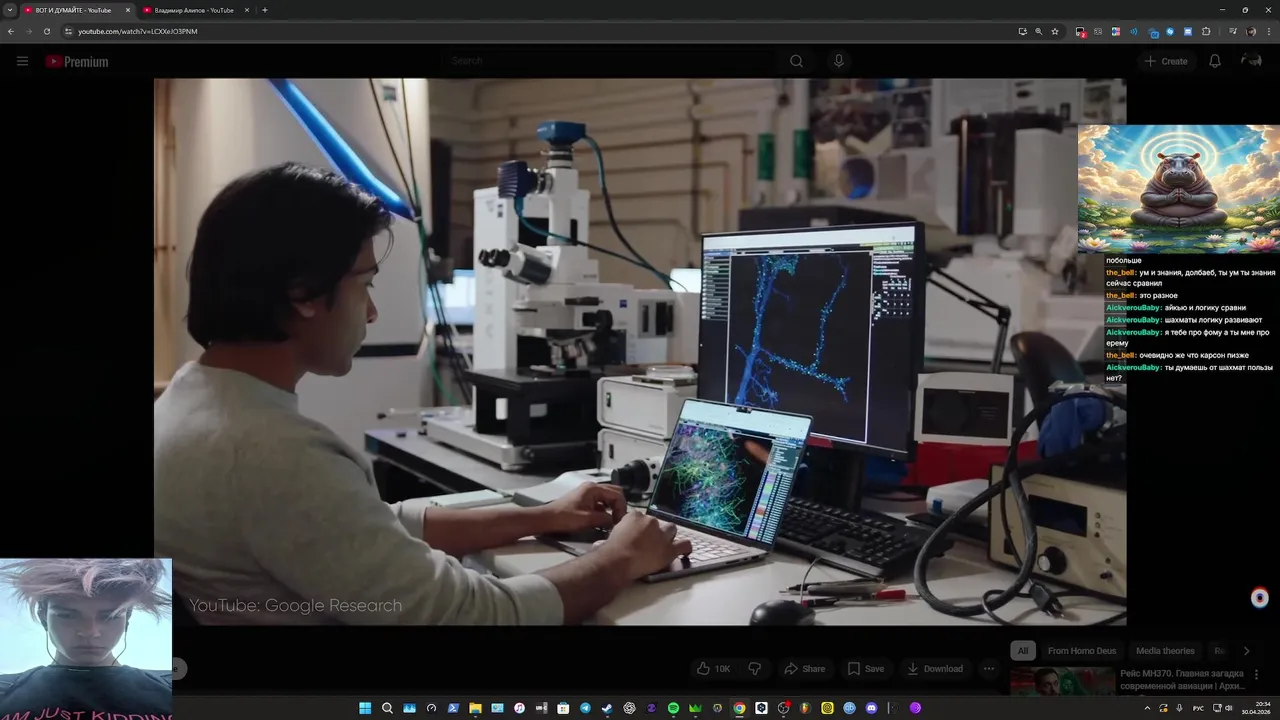Open Windows taskbar search
The image size is (1280, 720).
[x=387, y=708]
